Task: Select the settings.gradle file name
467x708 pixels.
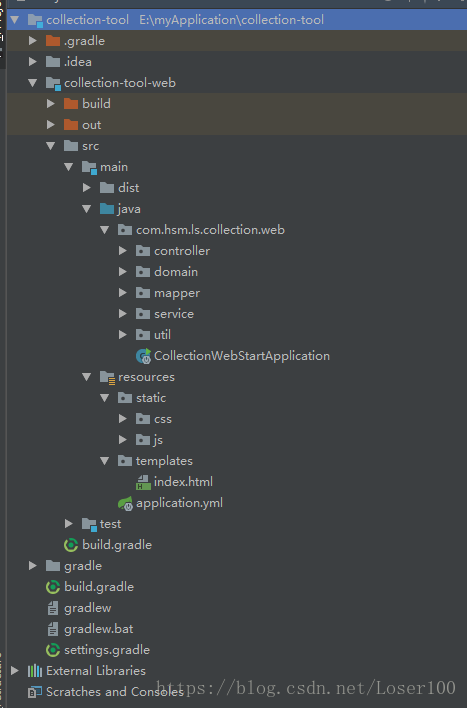Action: click(x=107, y=650)
